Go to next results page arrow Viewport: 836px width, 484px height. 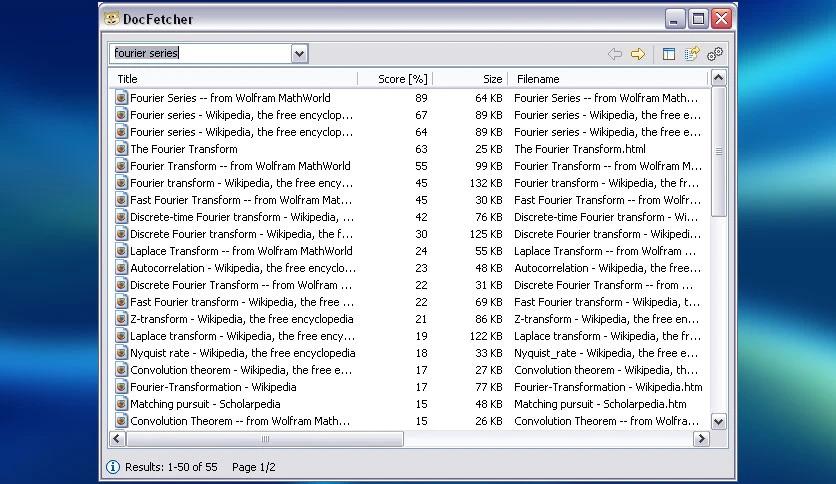(638, 54)
